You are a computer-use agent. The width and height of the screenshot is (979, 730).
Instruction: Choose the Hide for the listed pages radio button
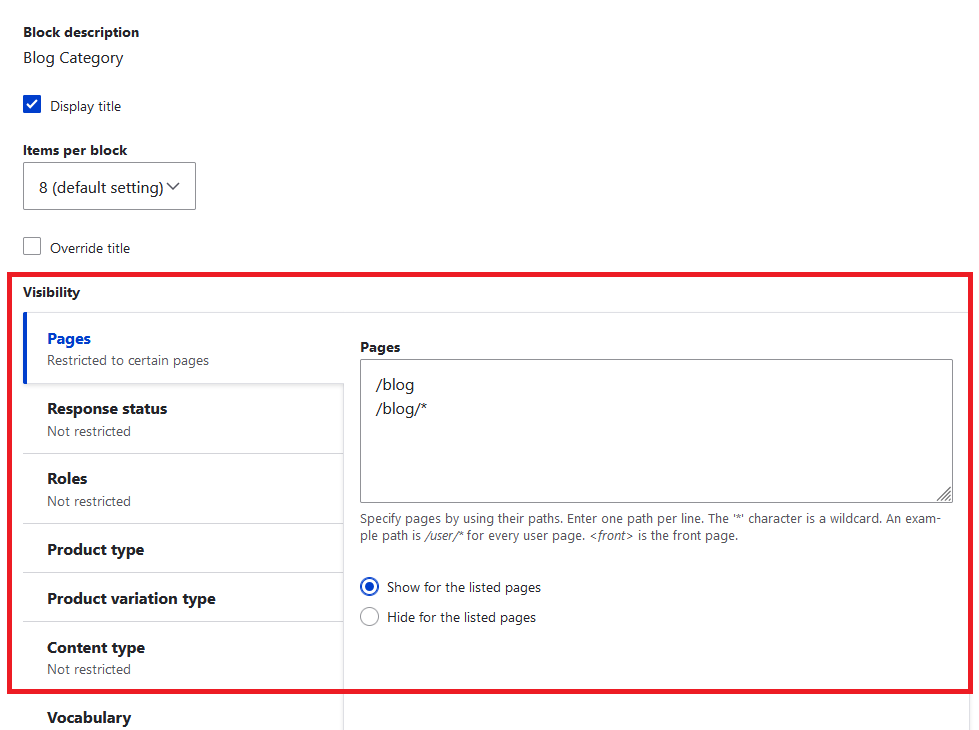pyautogui.click(x=370, y=617)
